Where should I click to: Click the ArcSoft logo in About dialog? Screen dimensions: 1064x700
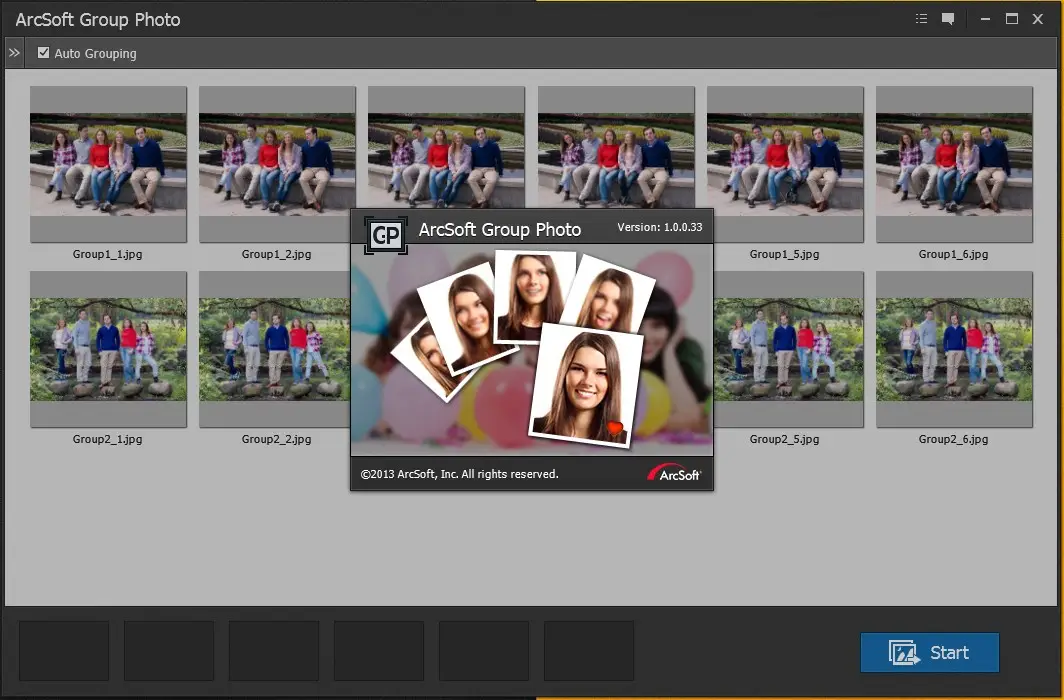click(674, 473)
